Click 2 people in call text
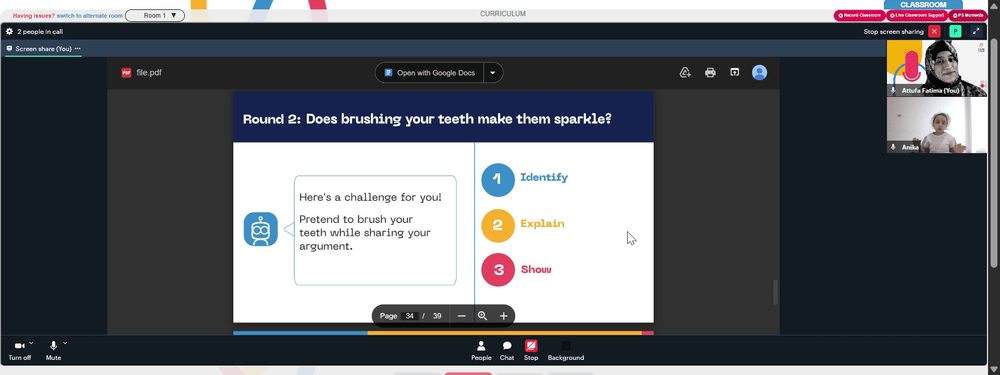 click(40, 31)
